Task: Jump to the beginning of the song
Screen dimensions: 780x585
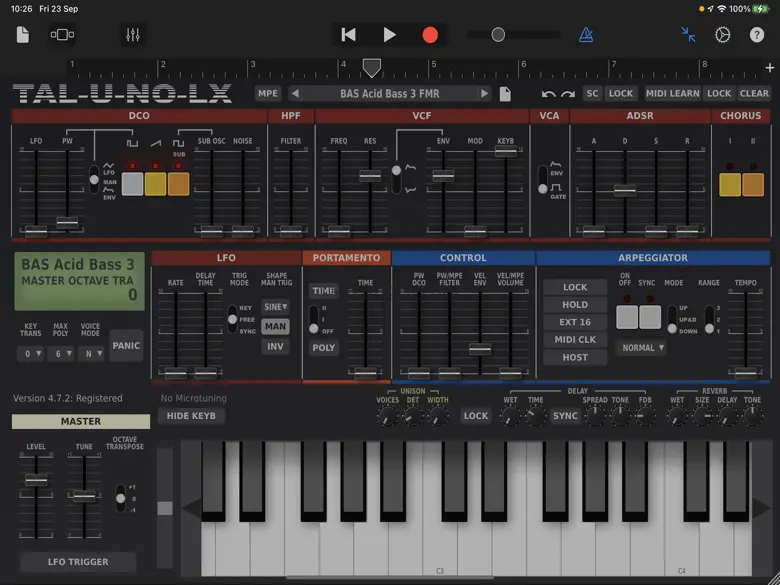Action: point(348,35)
